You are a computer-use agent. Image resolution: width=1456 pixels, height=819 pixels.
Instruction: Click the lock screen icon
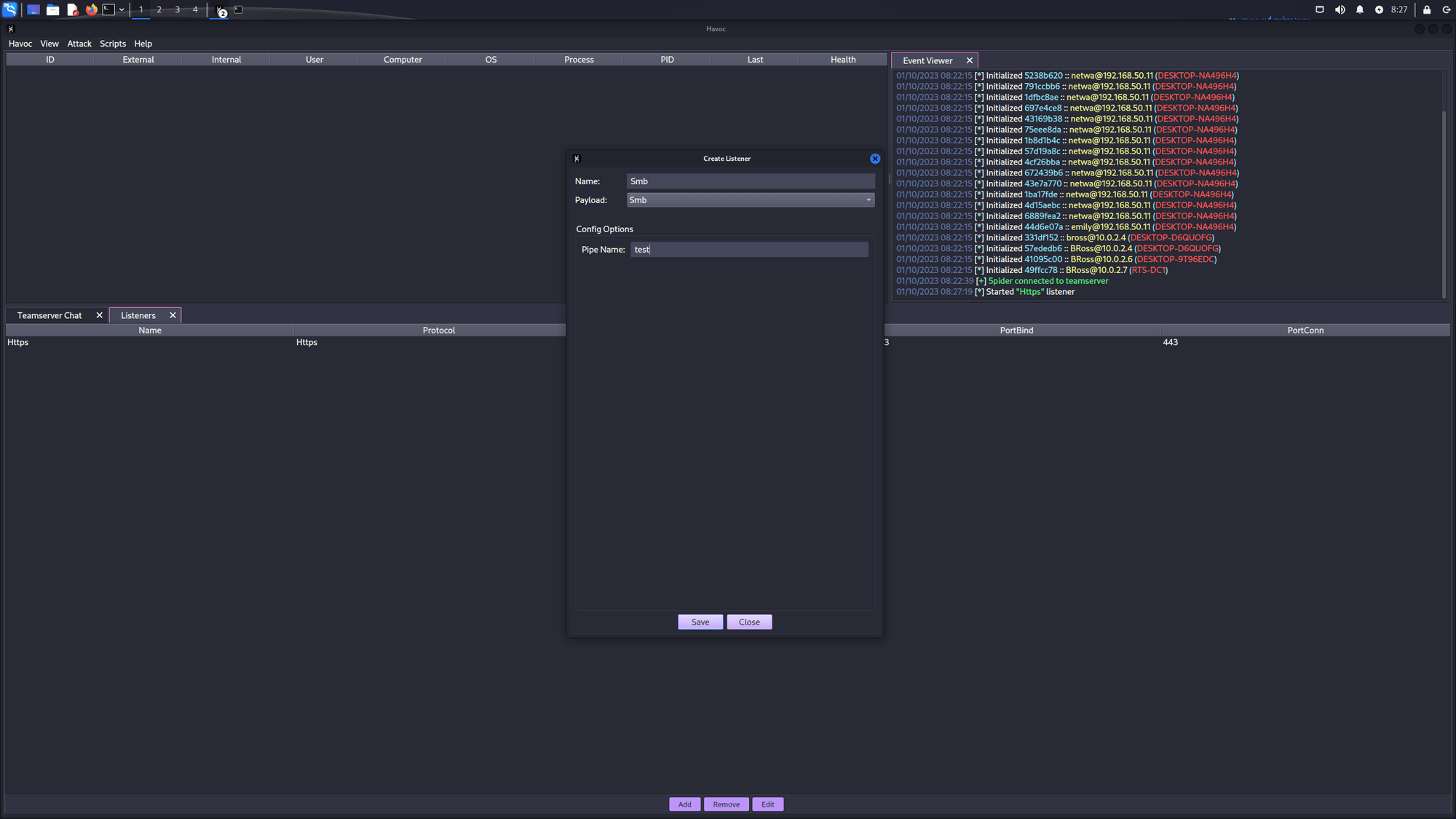pyautogui.click(x=1427, y=9)
